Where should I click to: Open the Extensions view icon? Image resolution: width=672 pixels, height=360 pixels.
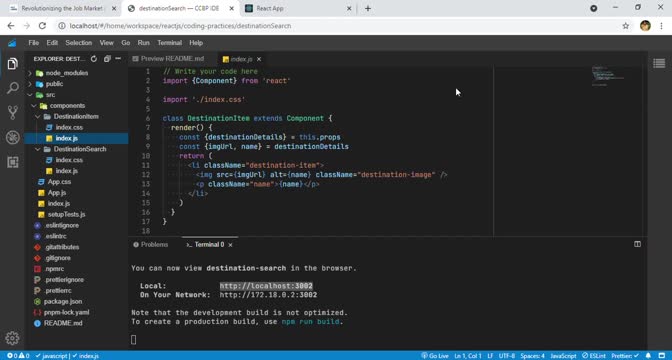[12, 162]
